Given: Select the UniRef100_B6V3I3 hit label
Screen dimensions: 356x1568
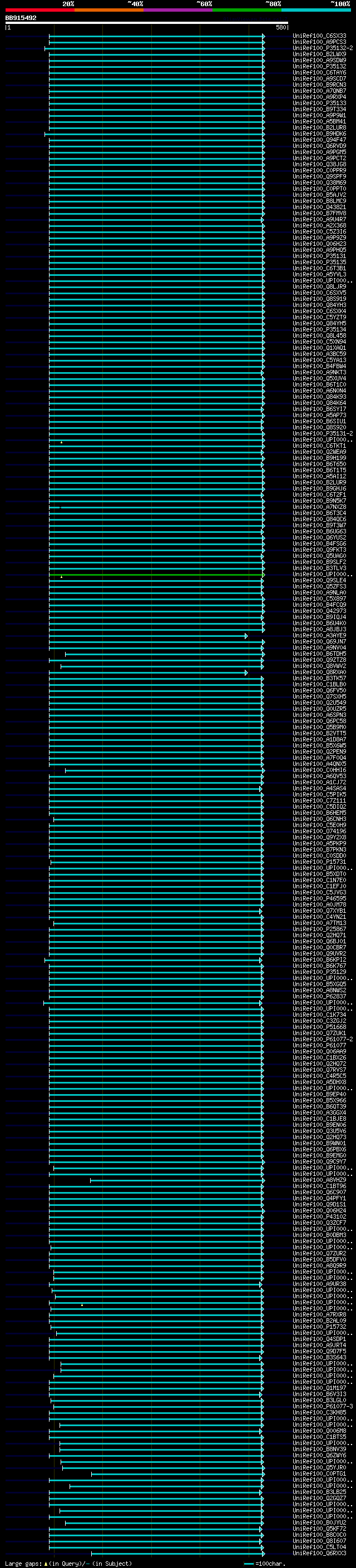Looking at the screenshot, I should point(319,1394).
